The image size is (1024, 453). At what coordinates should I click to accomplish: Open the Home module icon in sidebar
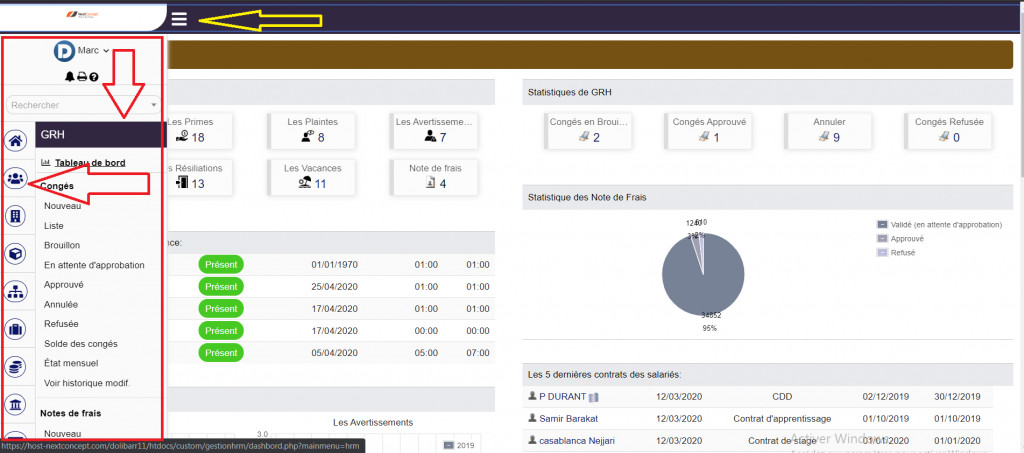pos(16,142)
